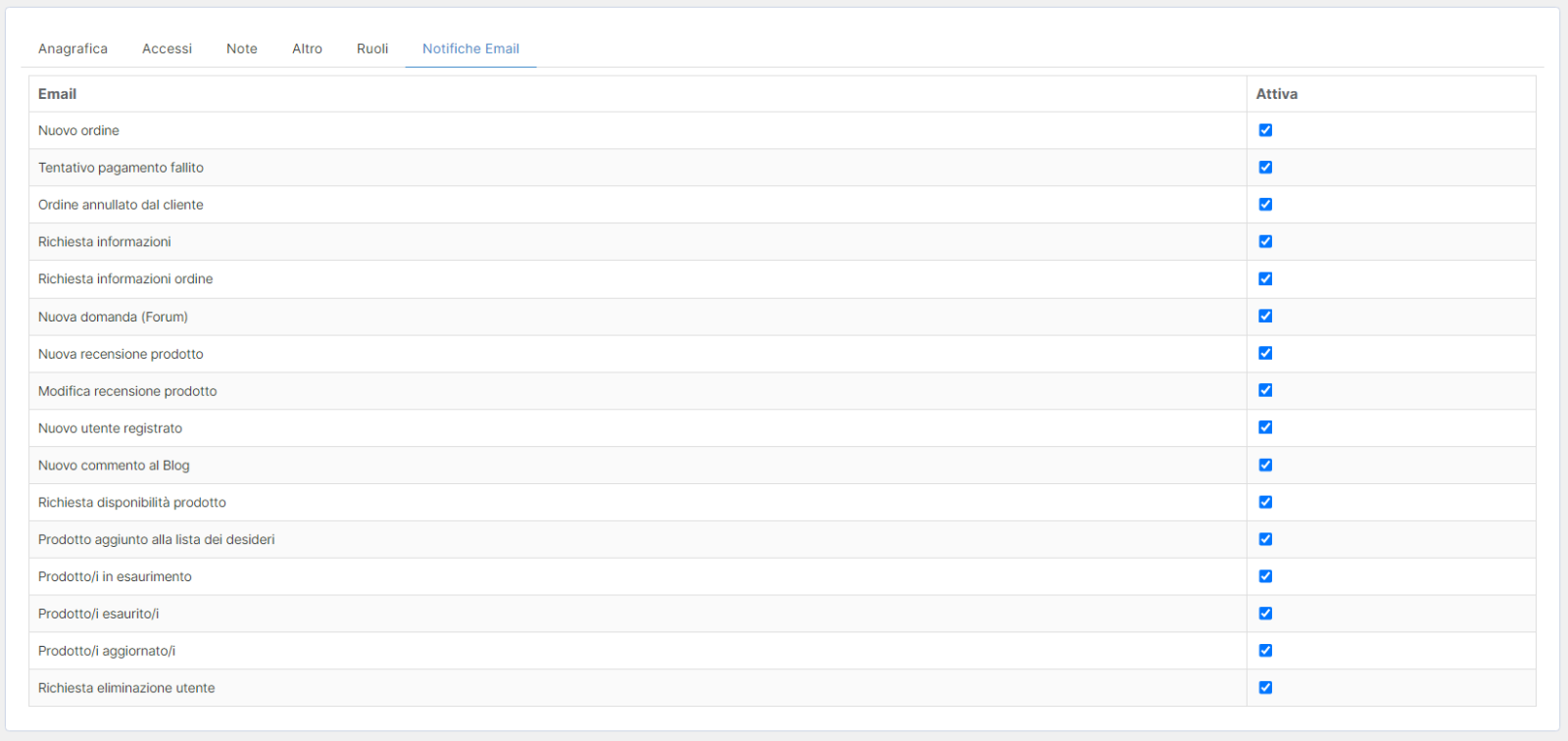Disable Ordine annullato dal cliente notification
Screen dimensions: 1568x741
1265,205
